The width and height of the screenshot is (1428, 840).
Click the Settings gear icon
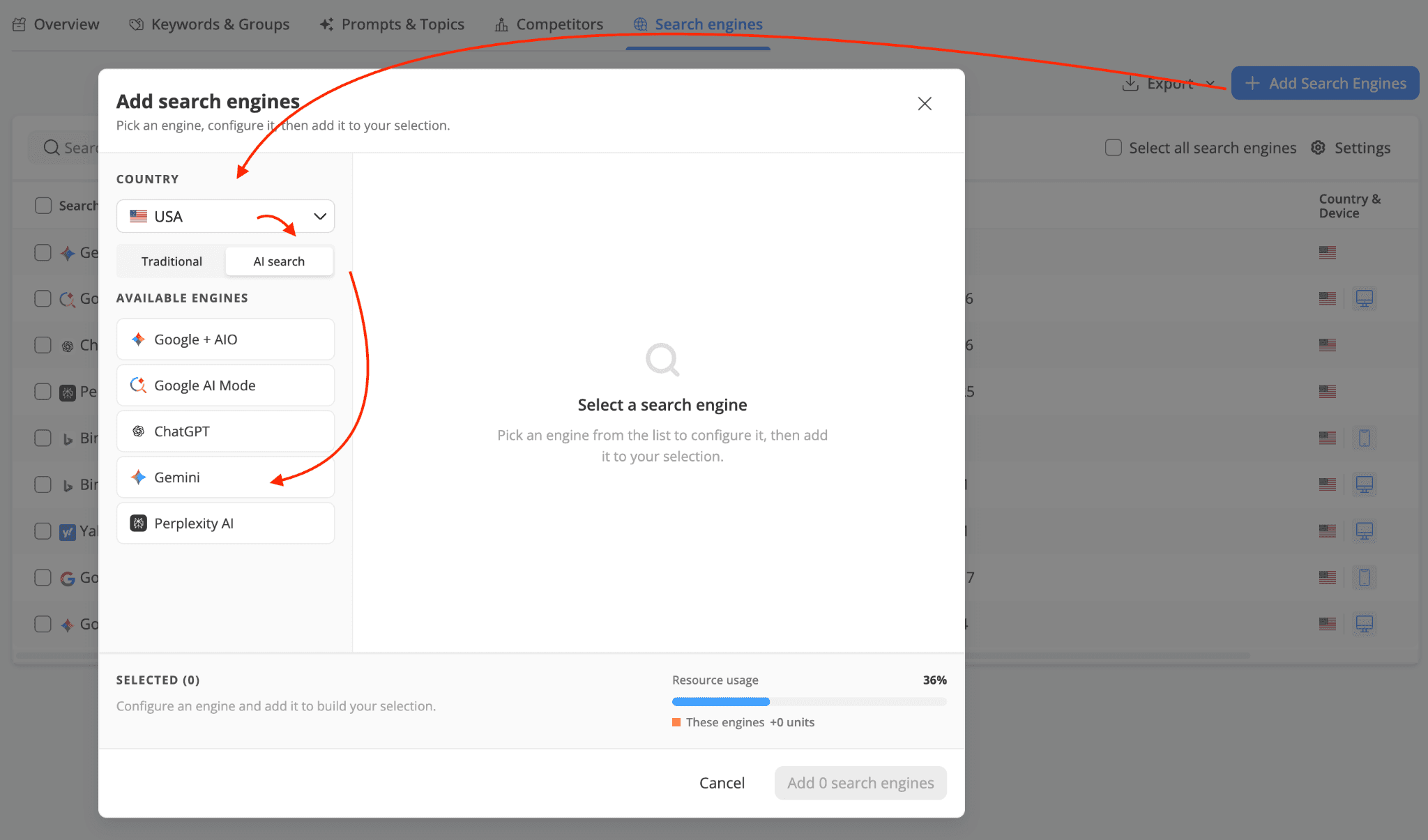point(1318,148)
